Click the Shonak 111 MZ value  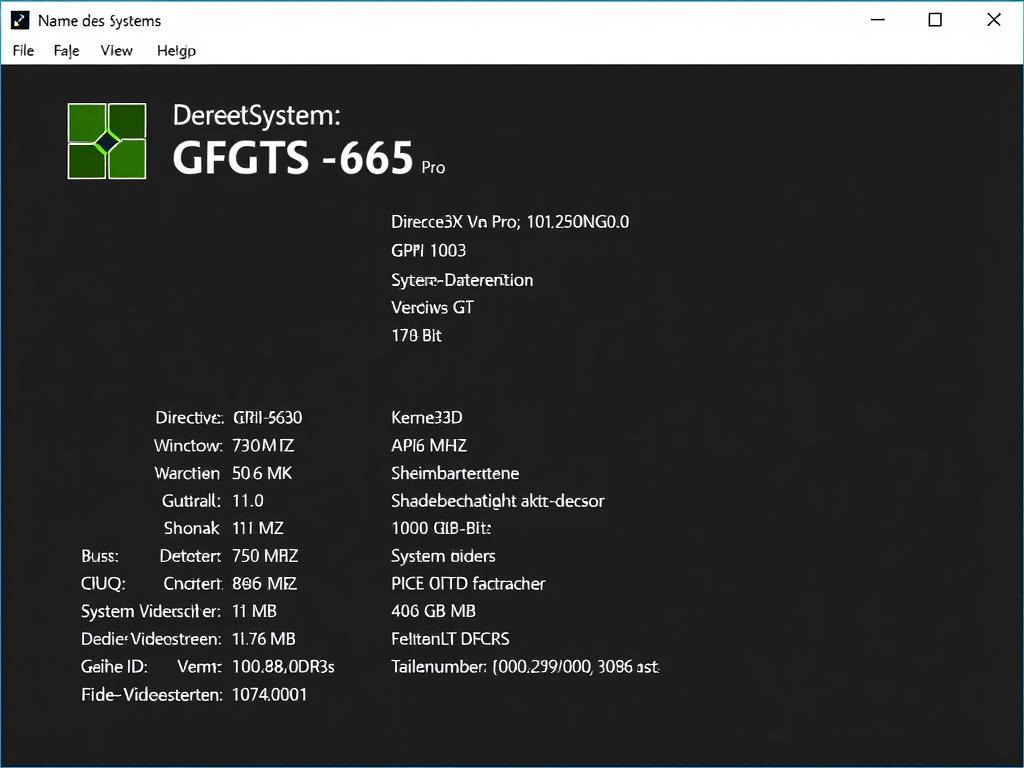coord(257,528)
